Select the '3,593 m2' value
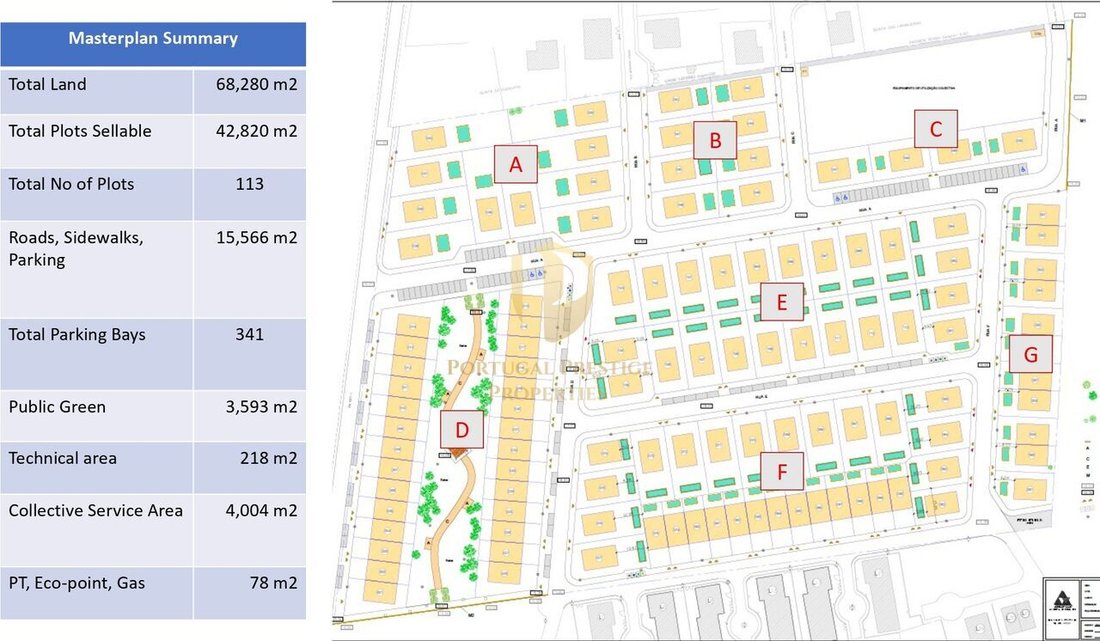The height and width of the screenshot is (641, 1100). coord(262,407)
